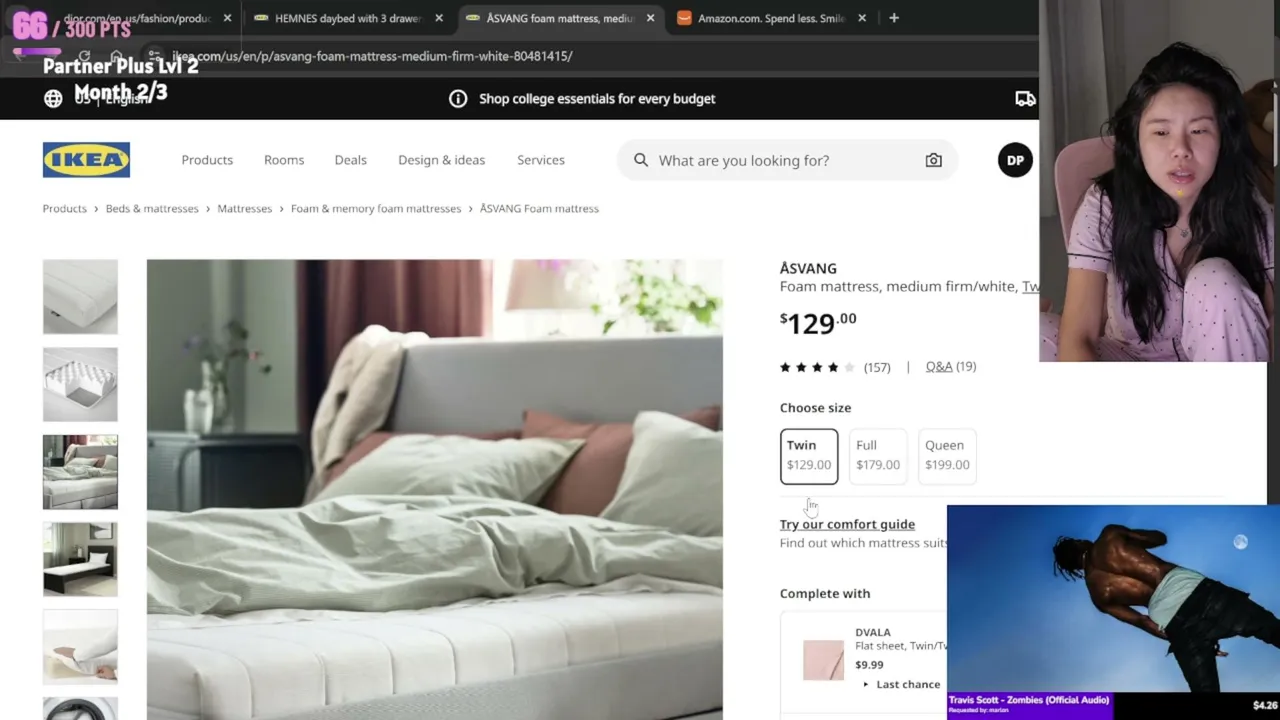Switch to the Amazon.com tab
Screen dimensions: 1280x720
(771, 18)
